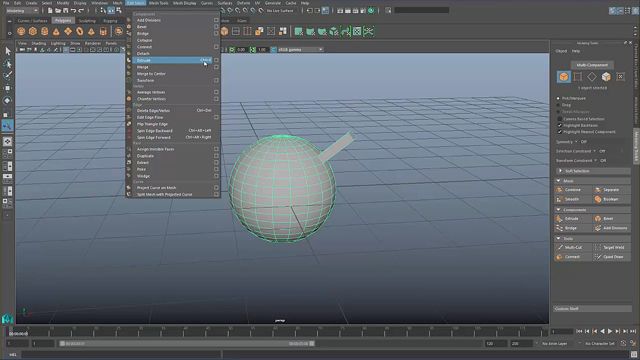
Task: Open the Extrude options box in menu
Action: pyautogui.click(x=216, y=60)
